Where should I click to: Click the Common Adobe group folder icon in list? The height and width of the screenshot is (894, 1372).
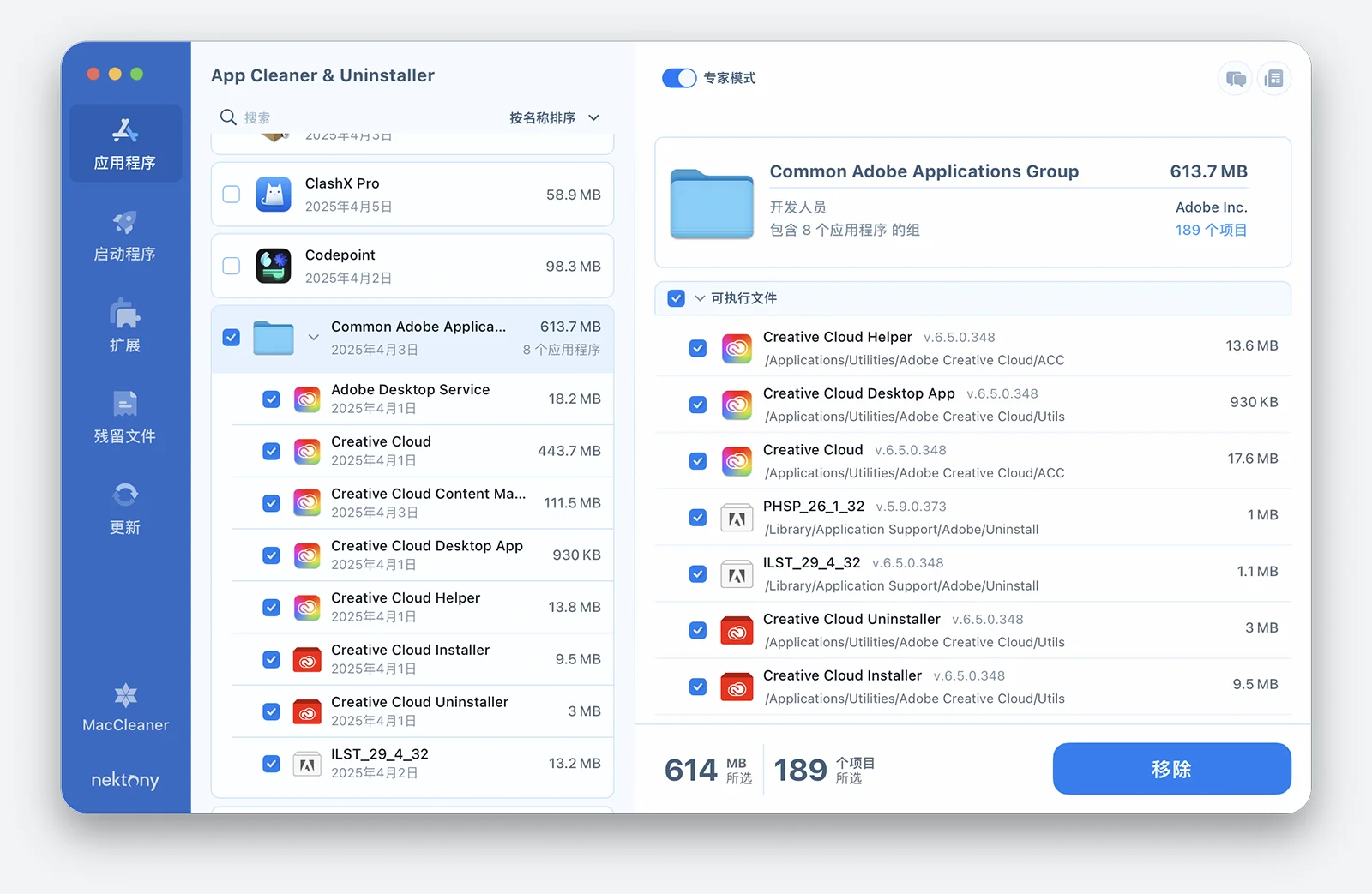point(274,338)
